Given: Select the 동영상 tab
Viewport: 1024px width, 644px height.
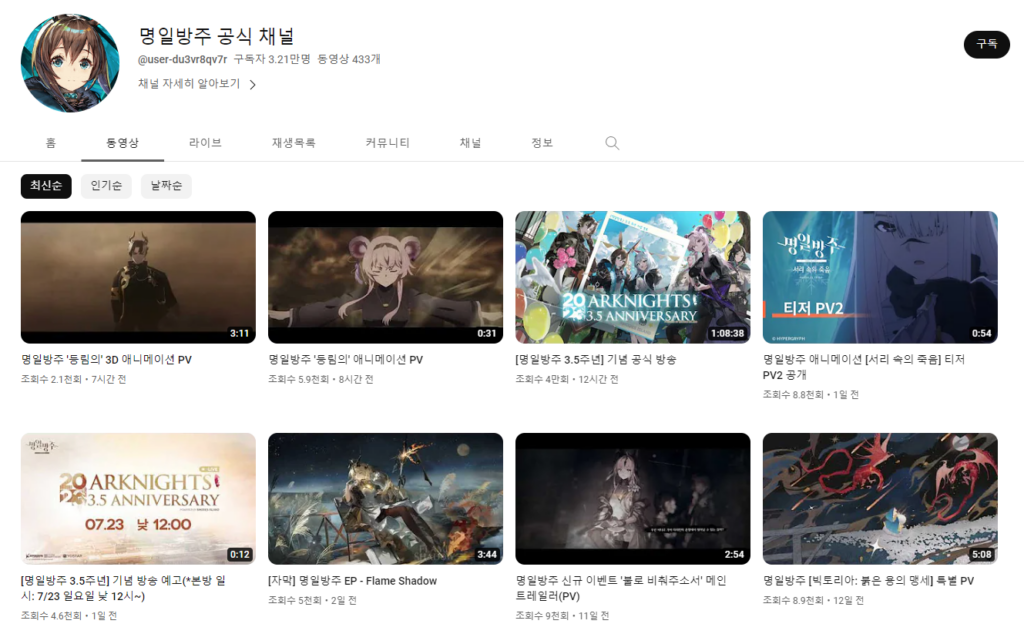Looking at the screenshot, I should click(x=122, y=143).
